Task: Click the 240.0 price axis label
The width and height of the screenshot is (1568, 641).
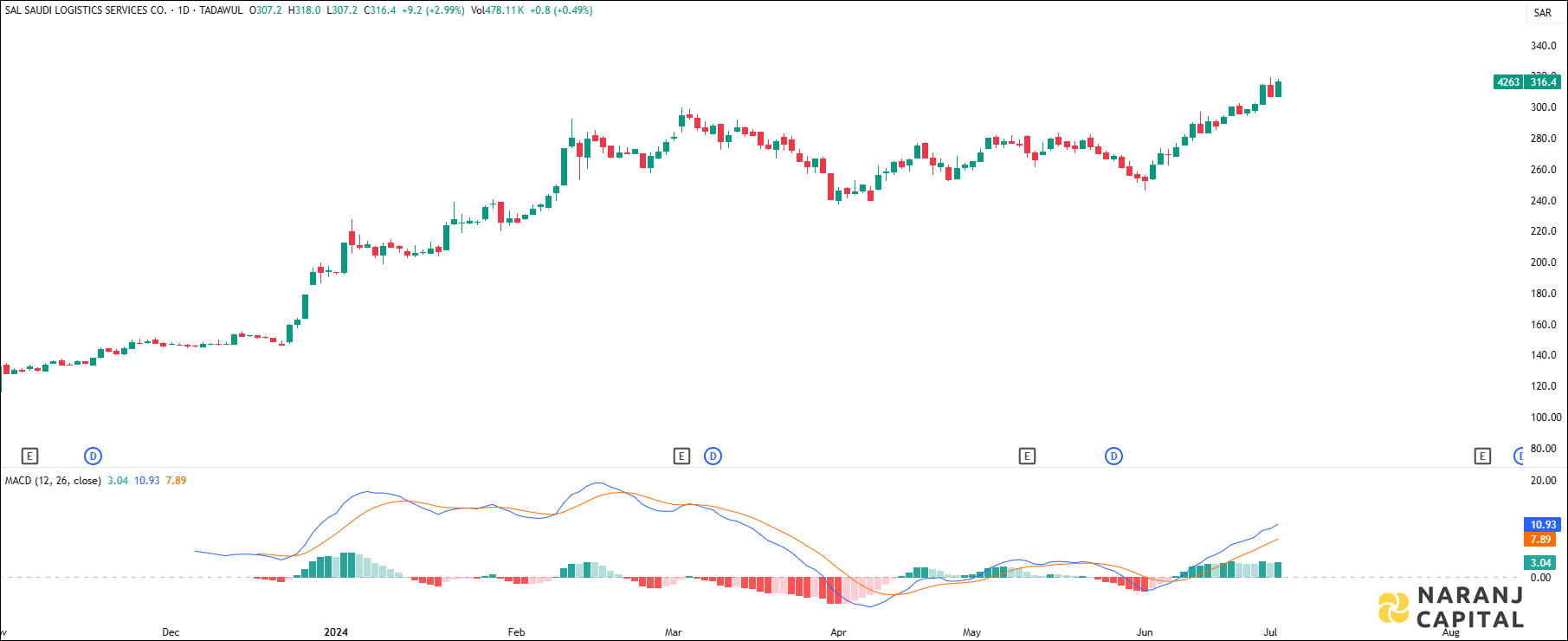Action: click(1543, 201)
